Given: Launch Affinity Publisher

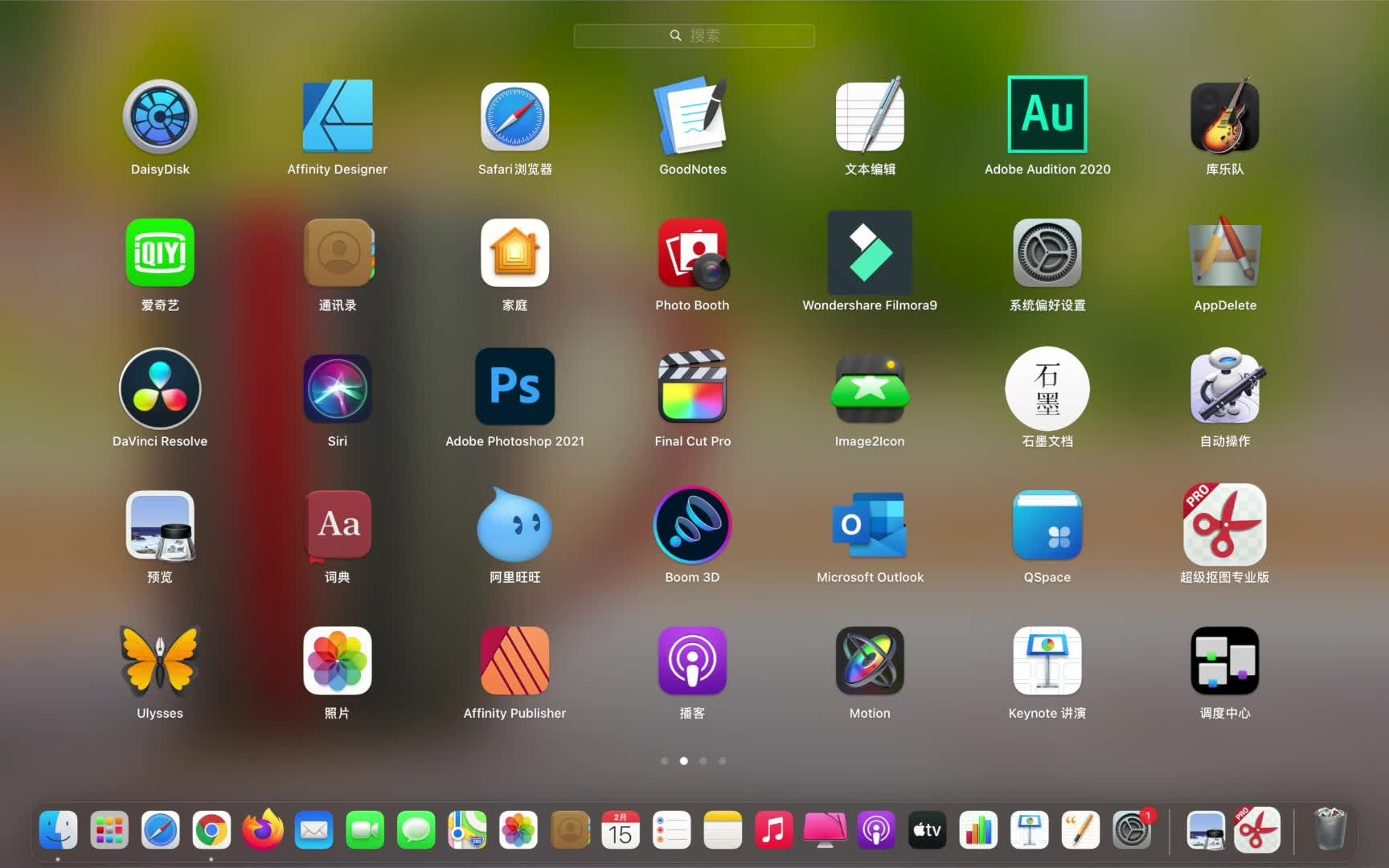Looking at the screenshot, I should pyautogui.click(x=515, y=661).
